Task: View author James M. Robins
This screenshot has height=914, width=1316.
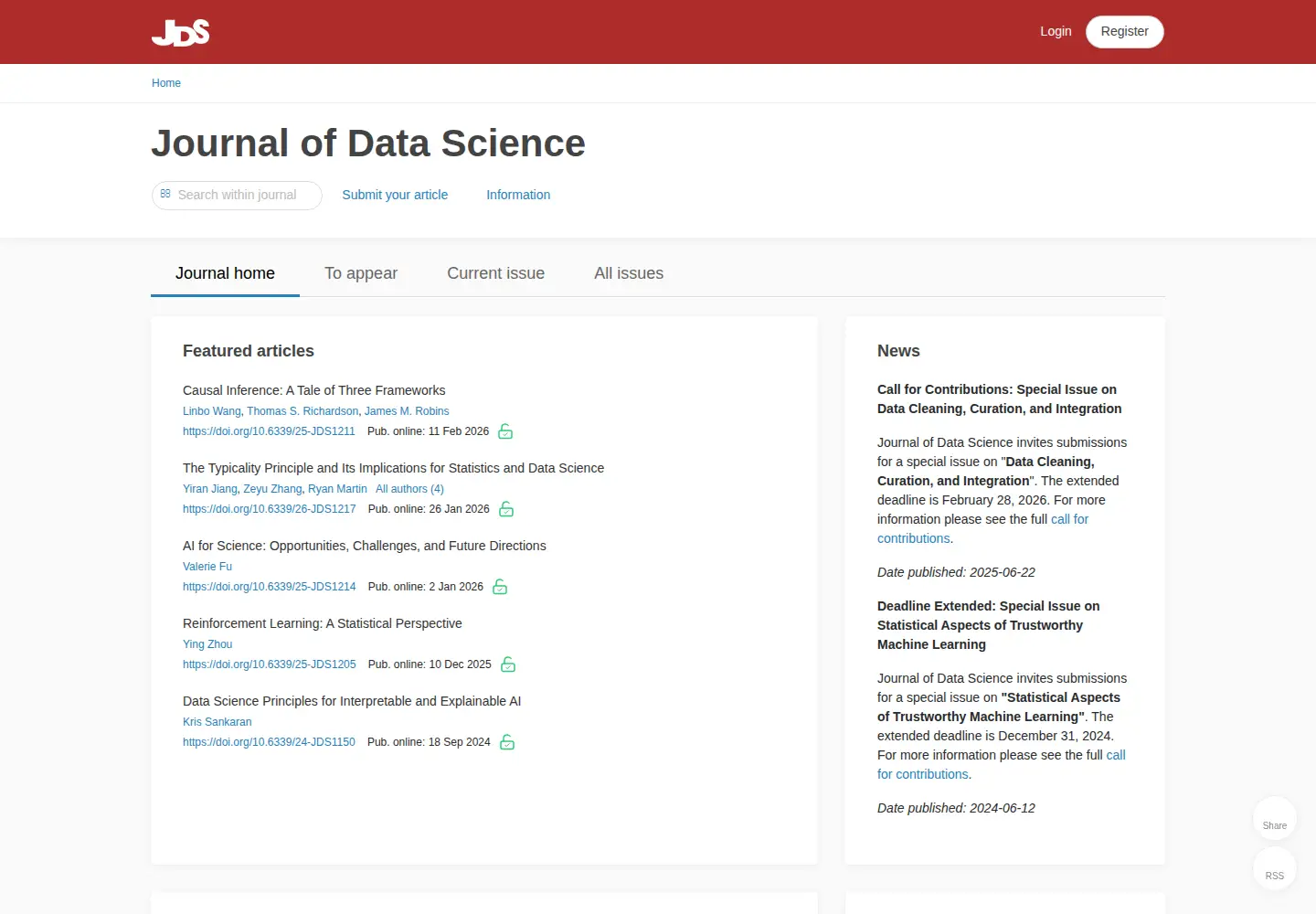Action: tap(407, 411)
